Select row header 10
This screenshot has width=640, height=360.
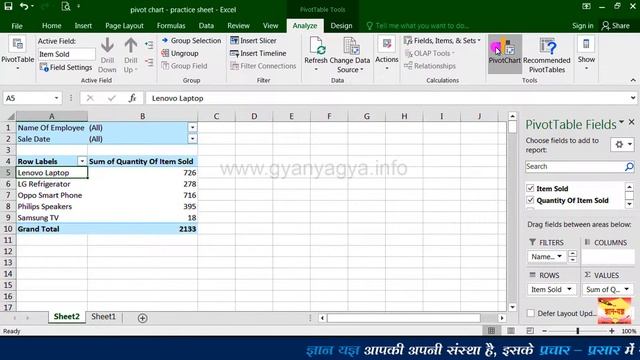8,229
